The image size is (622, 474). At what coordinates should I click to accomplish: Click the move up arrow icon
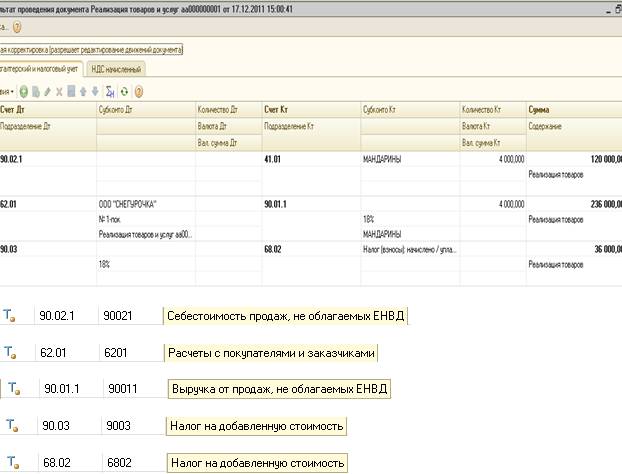[x=83, y=91]
